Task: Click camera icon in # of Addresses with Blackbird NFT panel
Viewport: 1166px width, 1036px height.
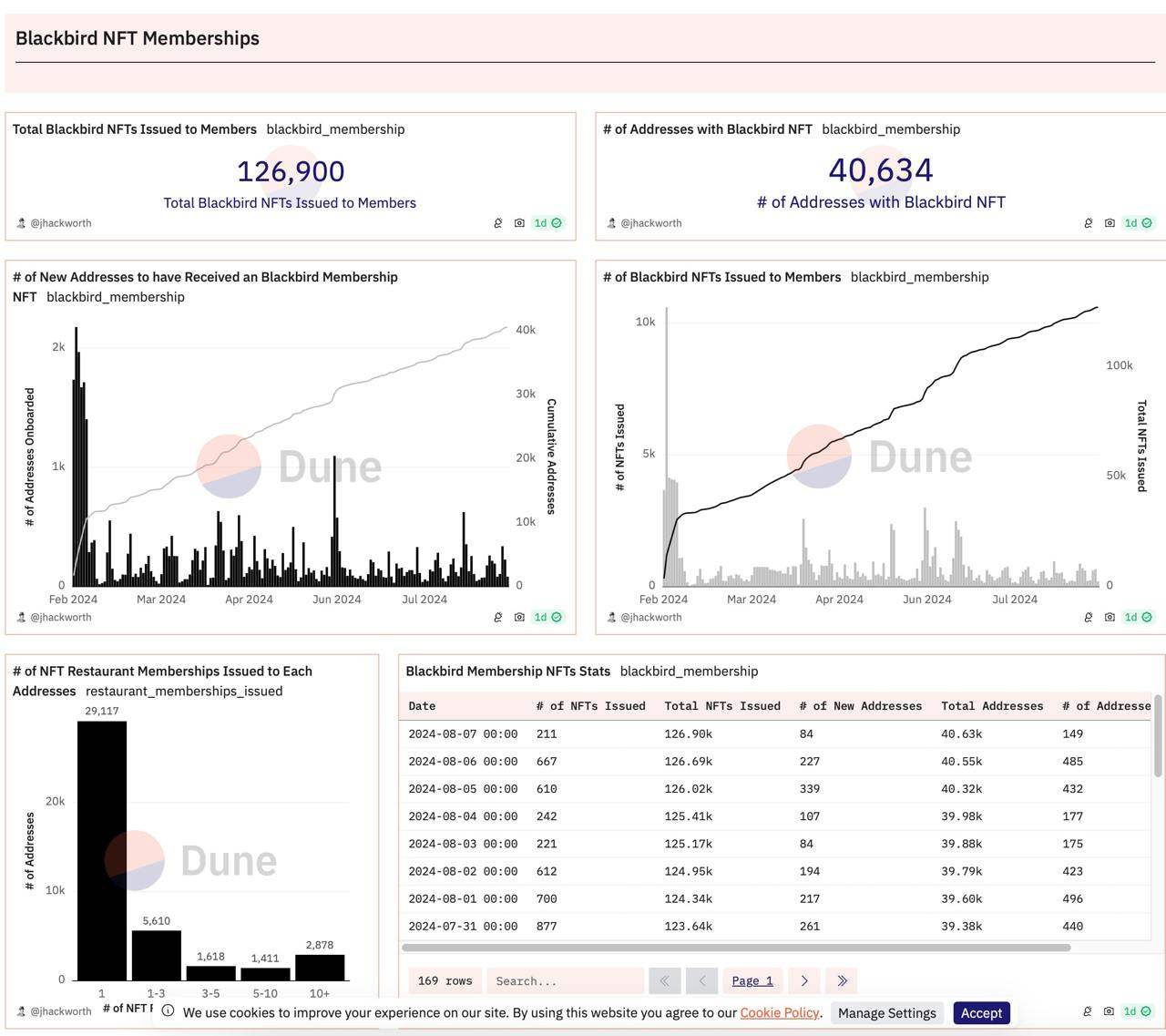Action: tap(1110, 222)
